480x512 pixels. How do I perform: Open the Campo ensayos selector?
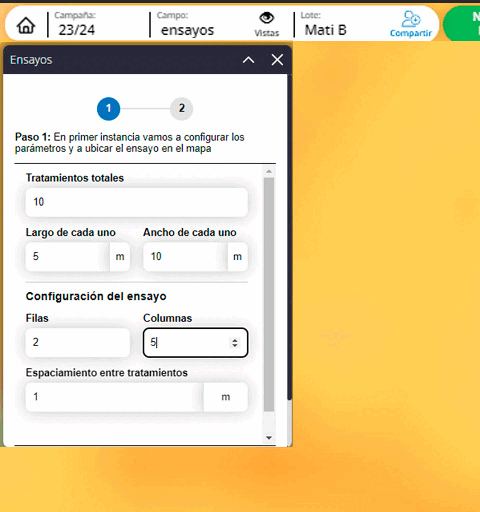187,25
